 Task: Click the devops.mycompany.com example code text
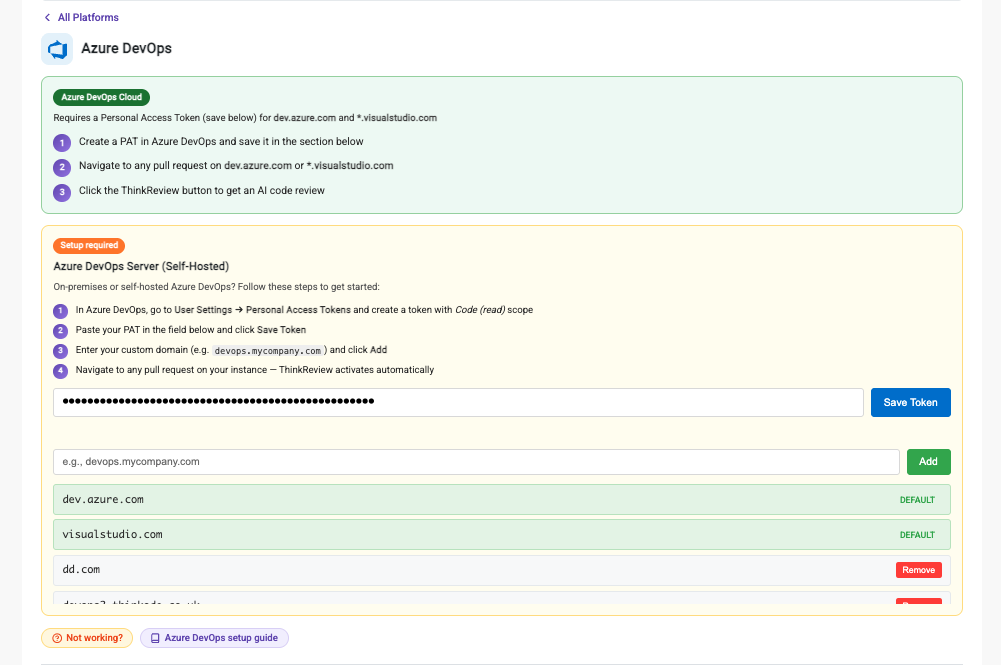pyautogui.click(x=267, y=350)
